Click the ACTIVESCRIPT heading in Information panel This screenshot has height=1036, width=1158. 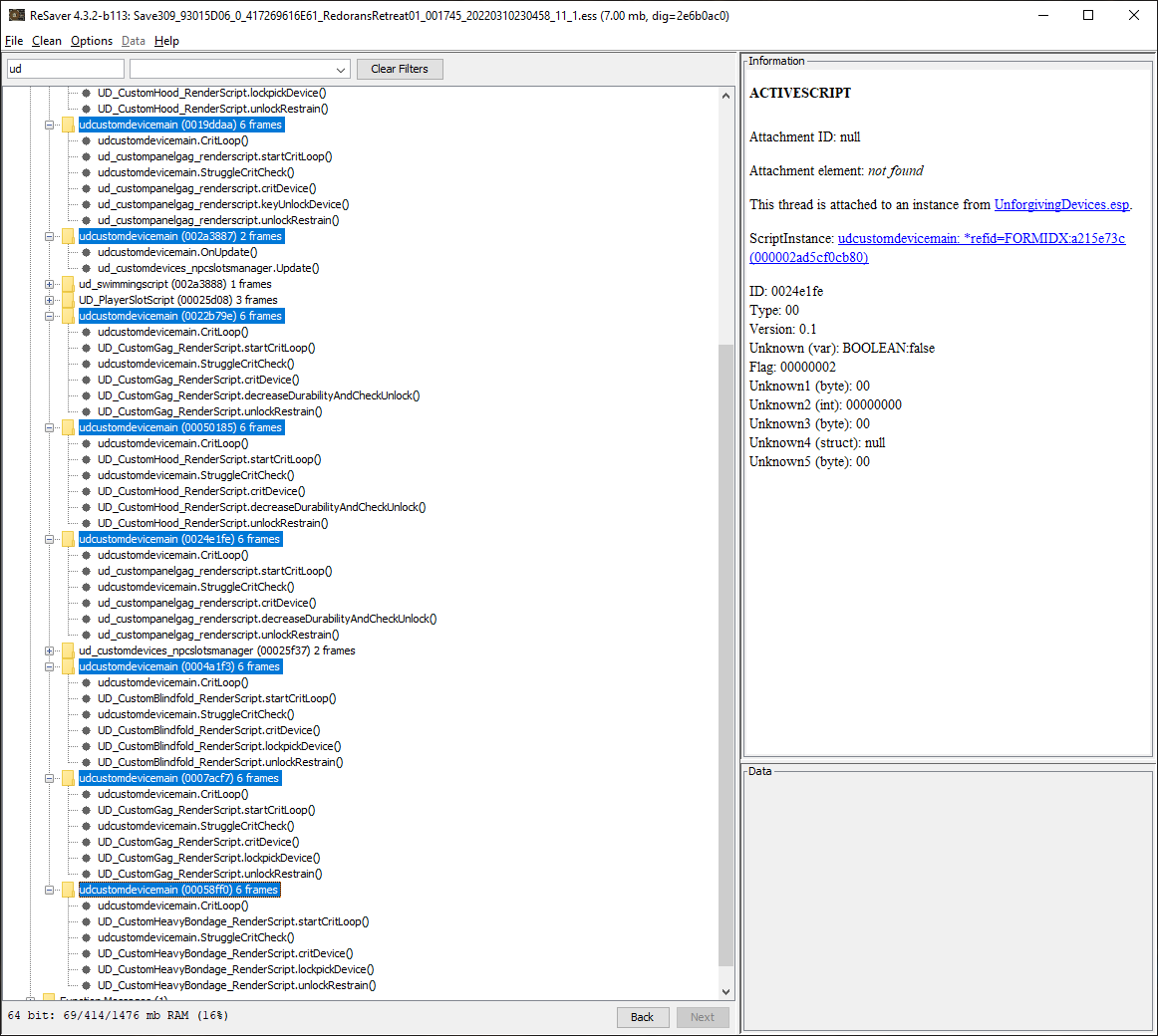tap(800, 93)
